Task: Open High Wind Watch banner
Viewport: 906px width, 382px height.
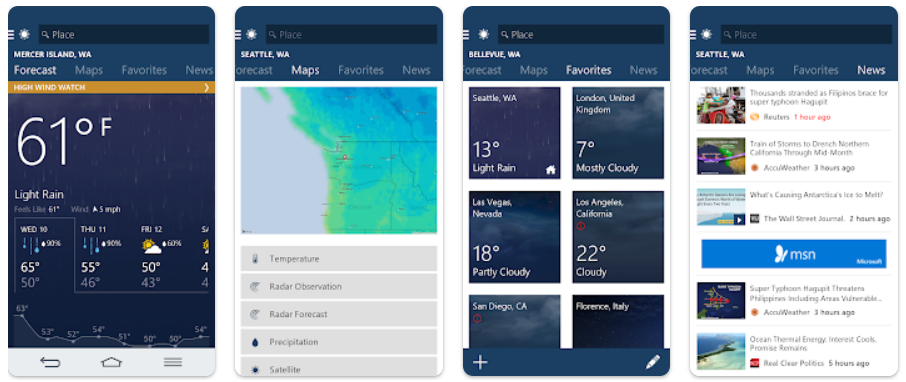Action: pos(111,87)
